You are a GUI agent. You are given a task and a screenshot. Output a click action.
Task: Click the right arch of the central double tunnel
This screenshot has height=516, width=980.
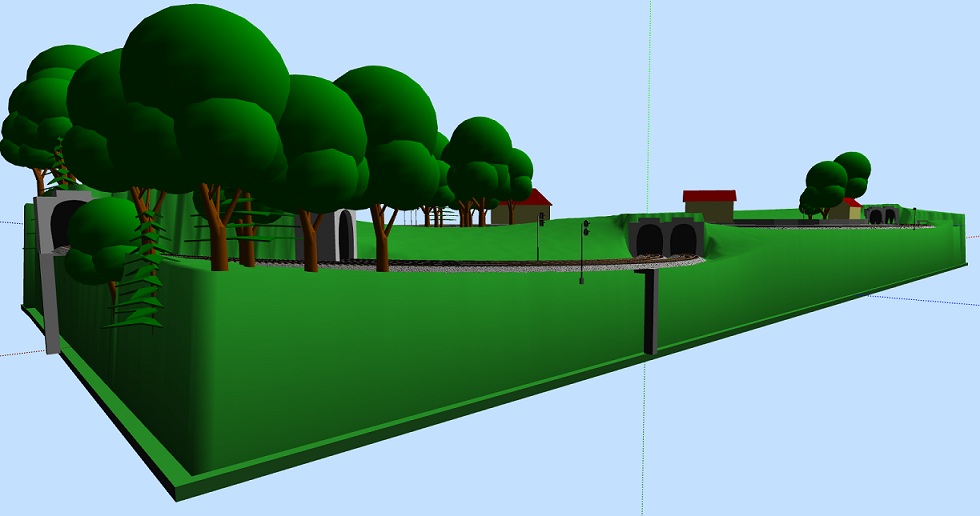click(683, 240)
